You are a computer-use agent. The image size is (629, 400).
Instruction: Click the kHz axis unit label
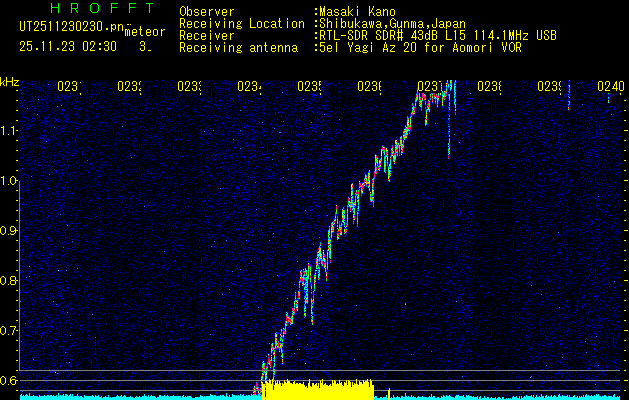tap(10, 82)
